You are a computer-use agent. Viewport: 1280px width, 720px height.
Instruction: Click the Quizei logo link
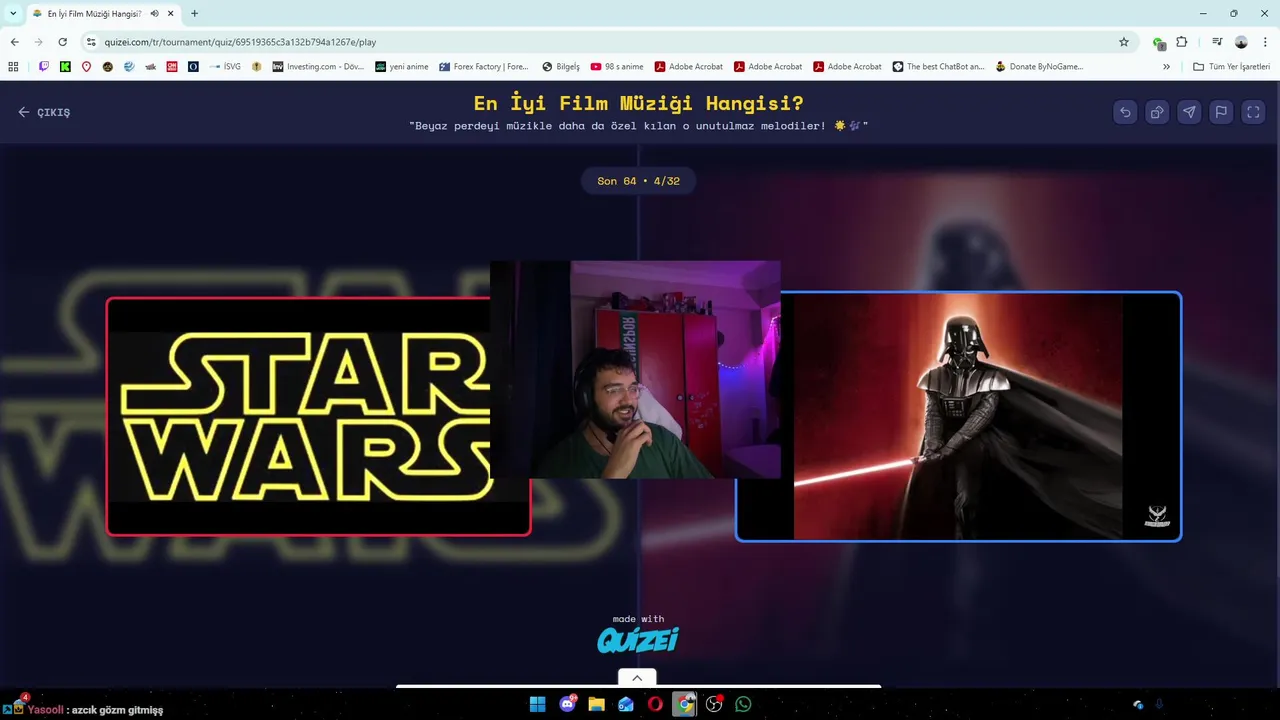point(638,640)
